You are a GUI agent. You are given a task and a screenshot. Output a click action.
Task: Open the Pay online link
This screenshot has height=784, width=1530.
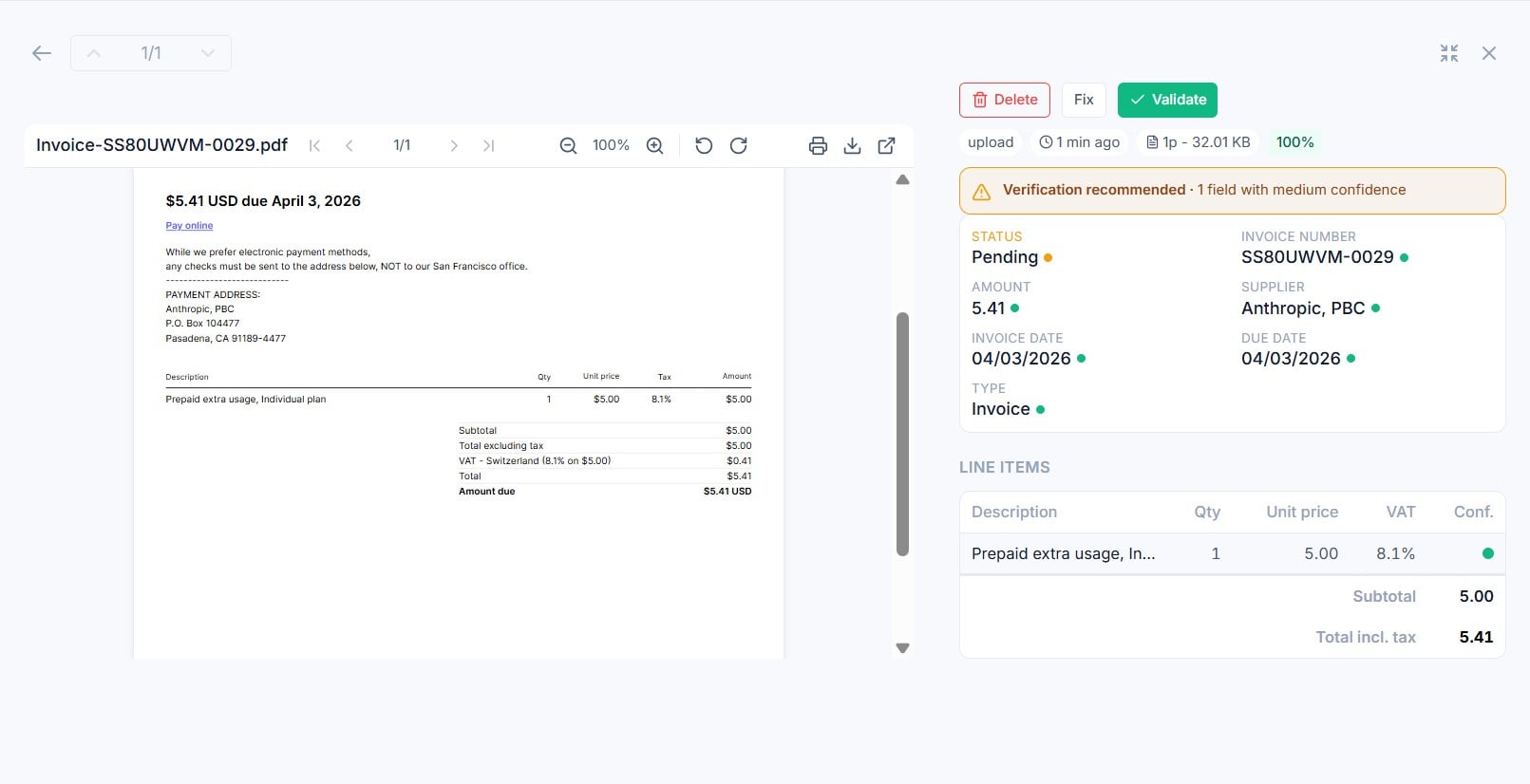pos(189,226)
